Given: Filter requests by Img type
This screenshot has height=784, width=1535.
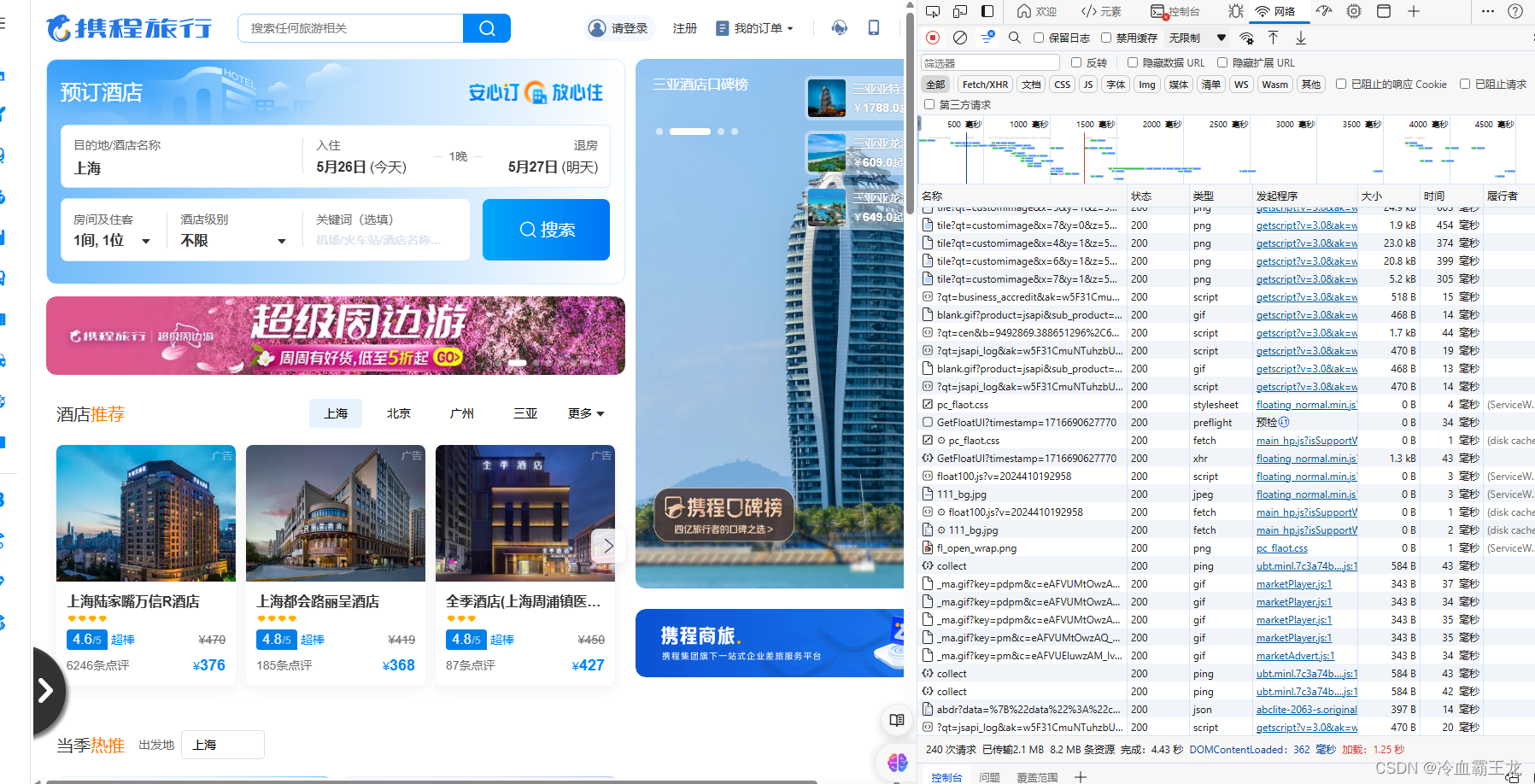Looking at the screenshot, I should click(1146, 84).
